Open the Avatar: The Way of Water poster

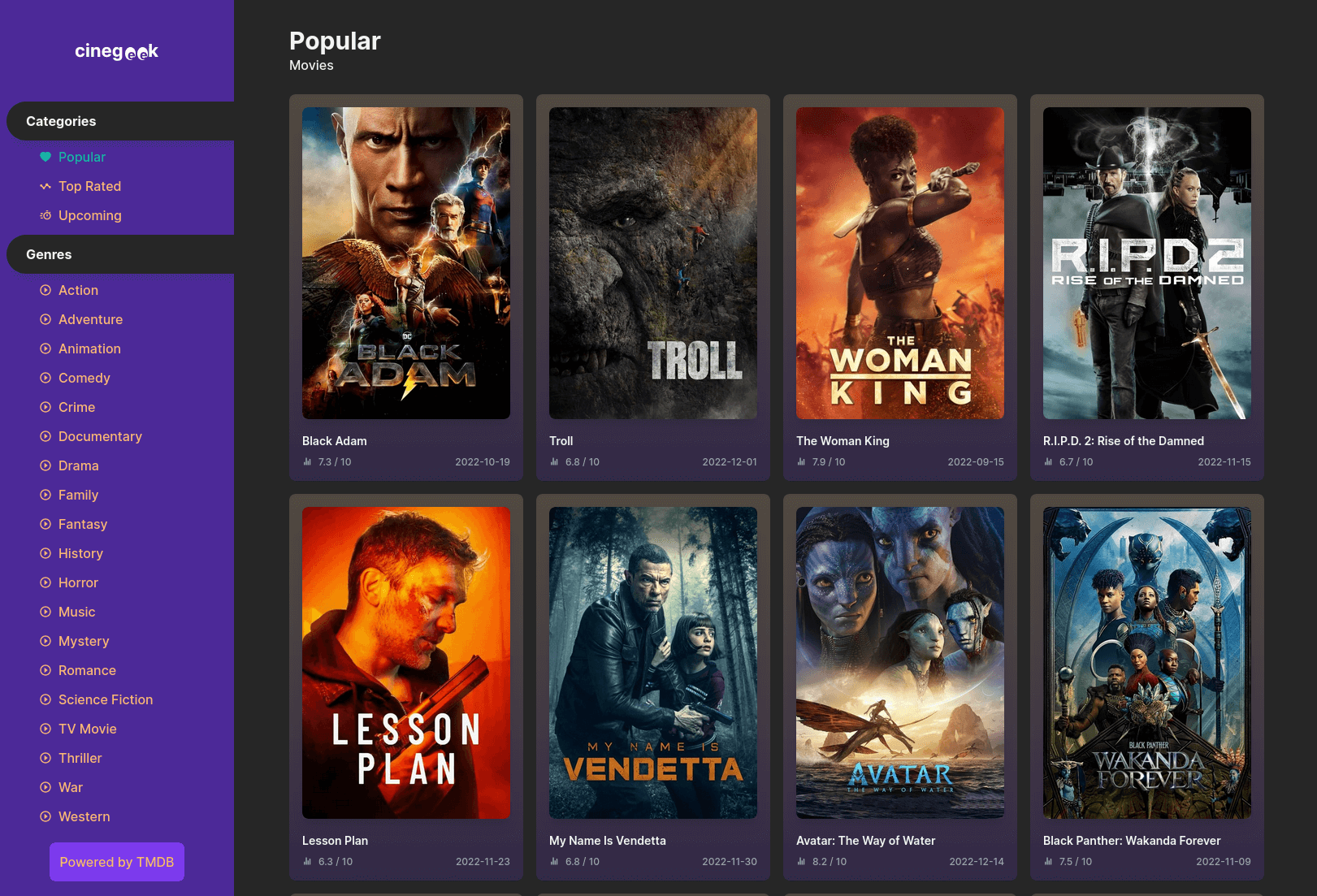click(x=900, y=663)
